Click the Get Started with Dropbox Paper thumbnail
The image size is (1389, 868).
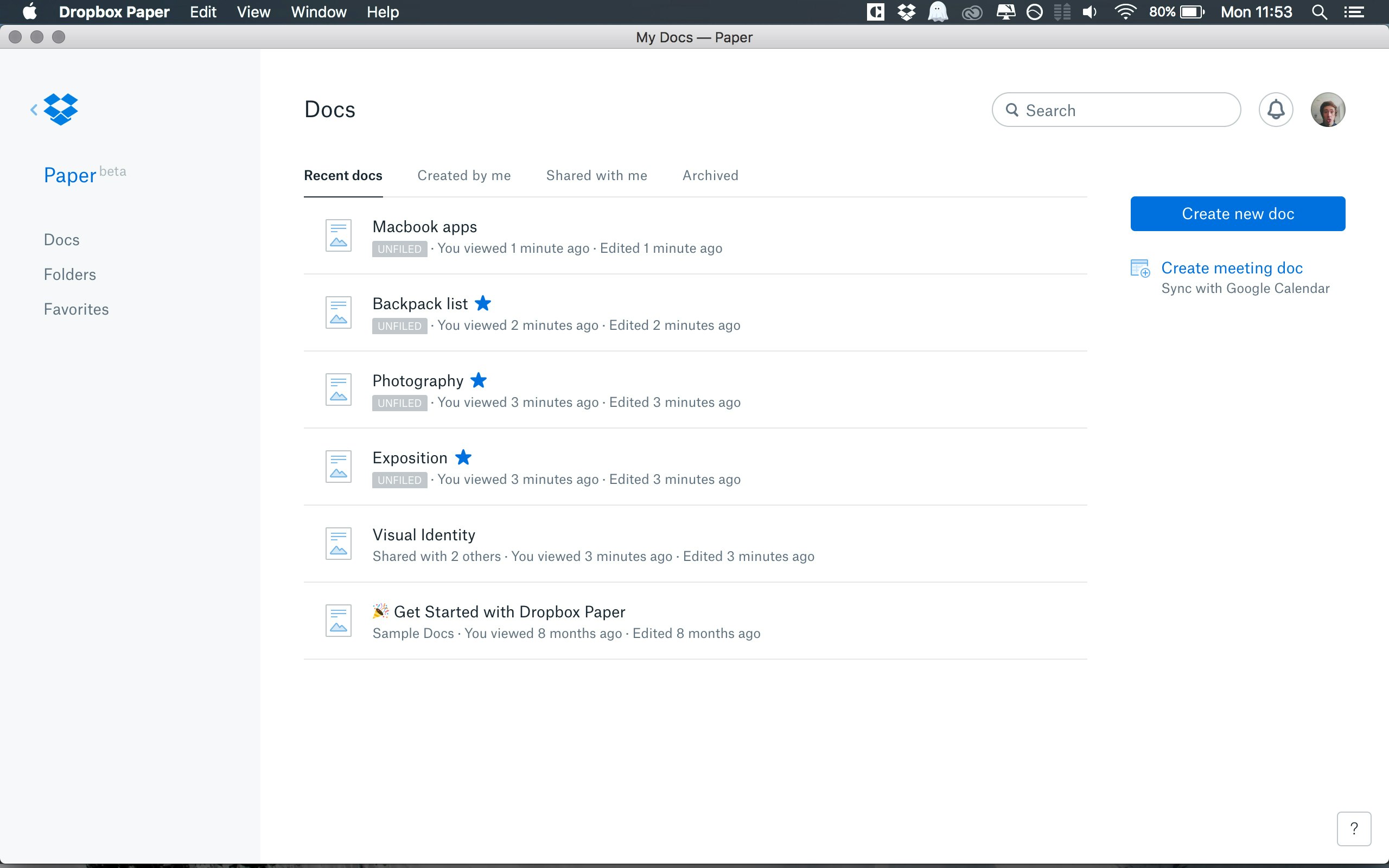click(338, 620)
